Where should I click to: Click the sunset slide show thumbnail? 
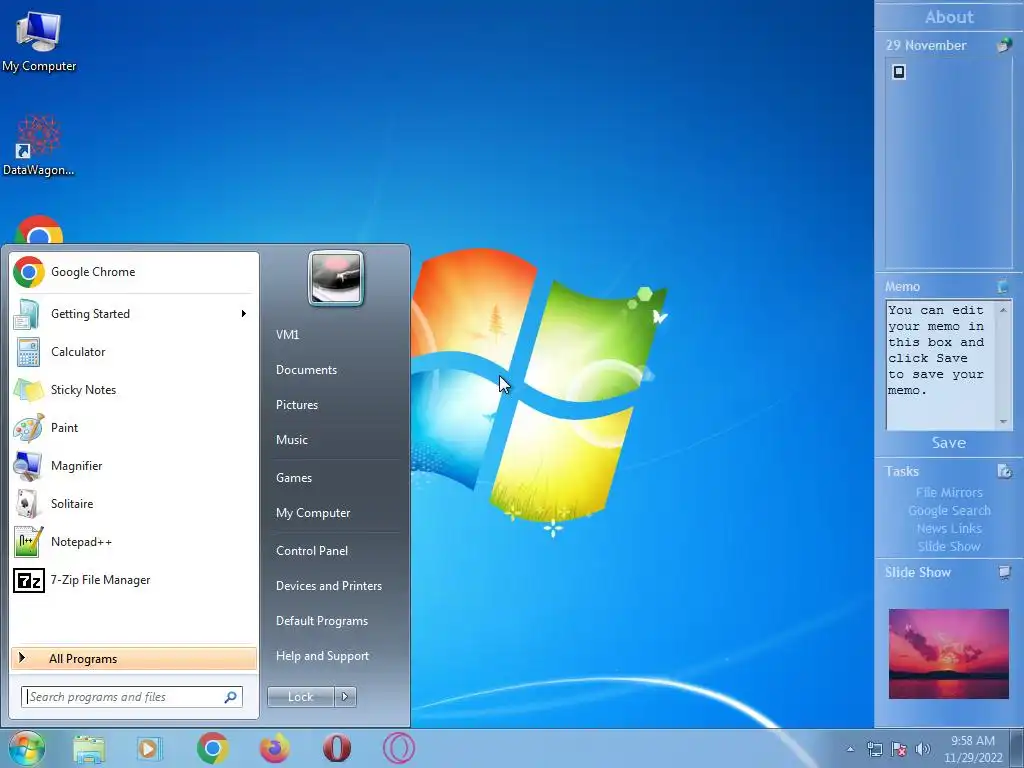coord(948,654)
